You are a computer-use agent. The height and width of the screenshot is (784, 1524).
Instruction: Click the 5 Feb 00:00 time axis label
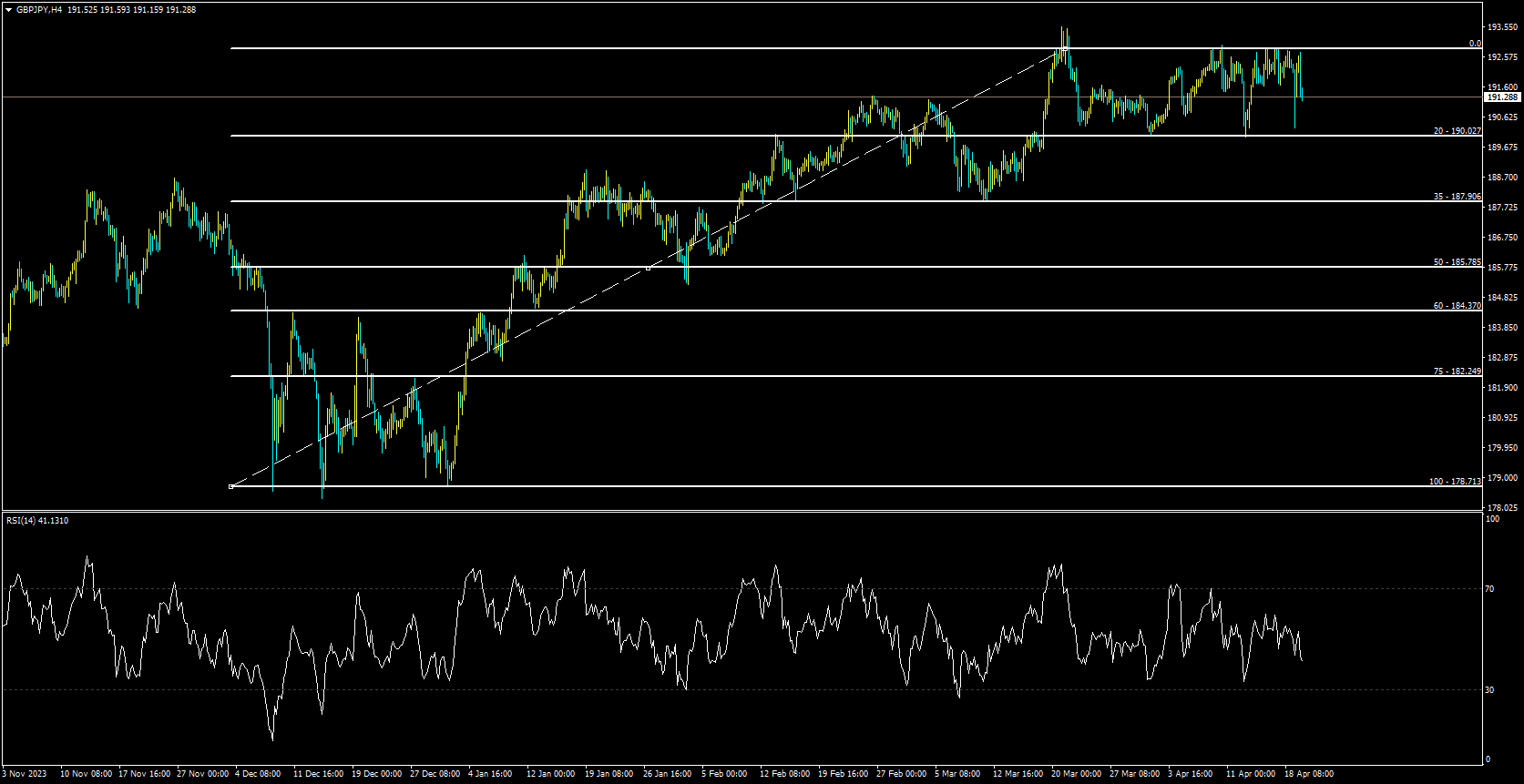(724, 774)
